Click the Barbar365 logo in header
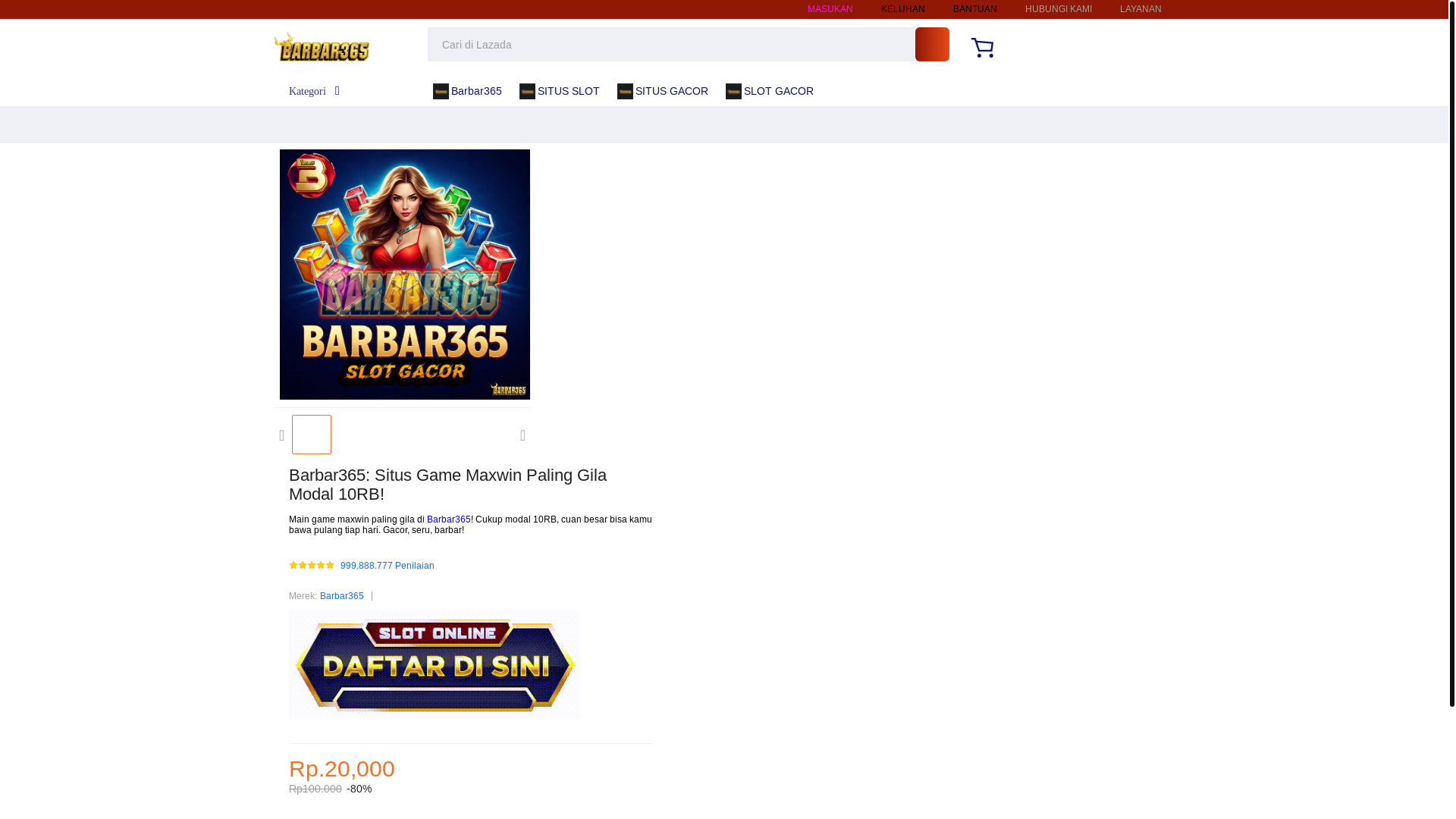Screen dimensions: 1456x819 (322, 46)
